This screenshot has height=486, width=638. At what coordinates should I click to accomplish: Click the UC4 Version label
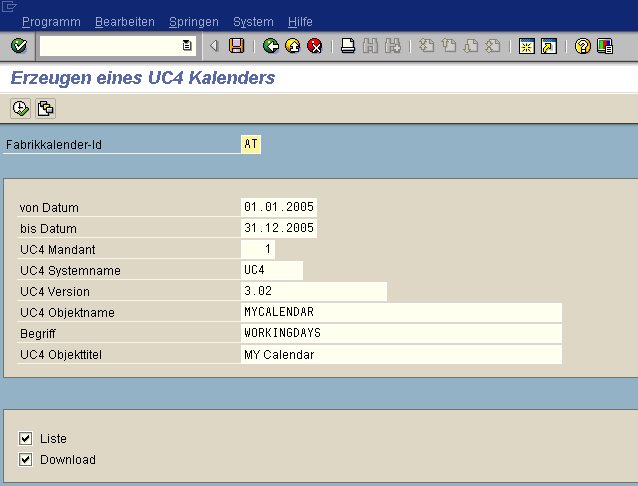click(x=55, y=292)
